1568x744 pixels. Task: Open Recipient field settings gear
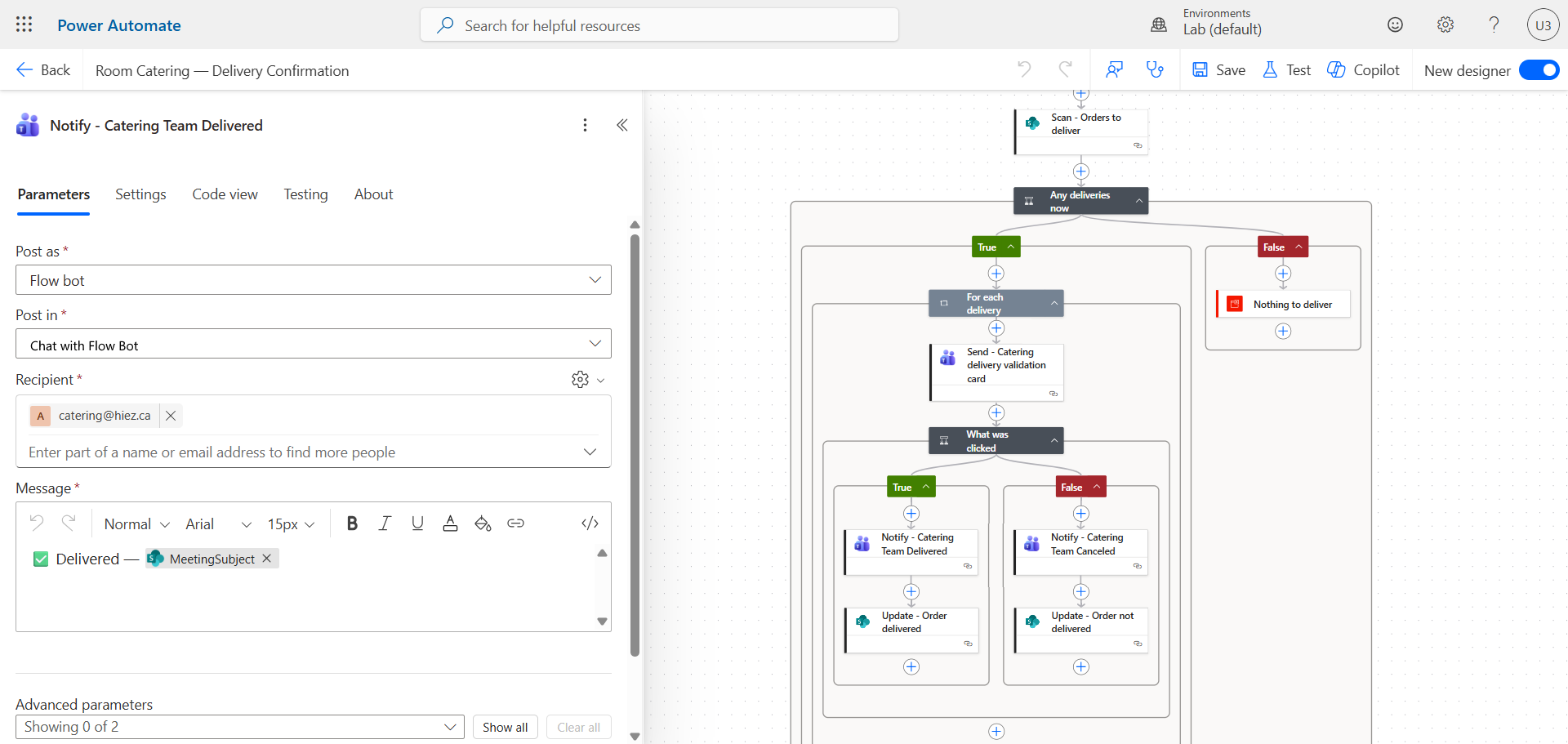click(581, 380)
